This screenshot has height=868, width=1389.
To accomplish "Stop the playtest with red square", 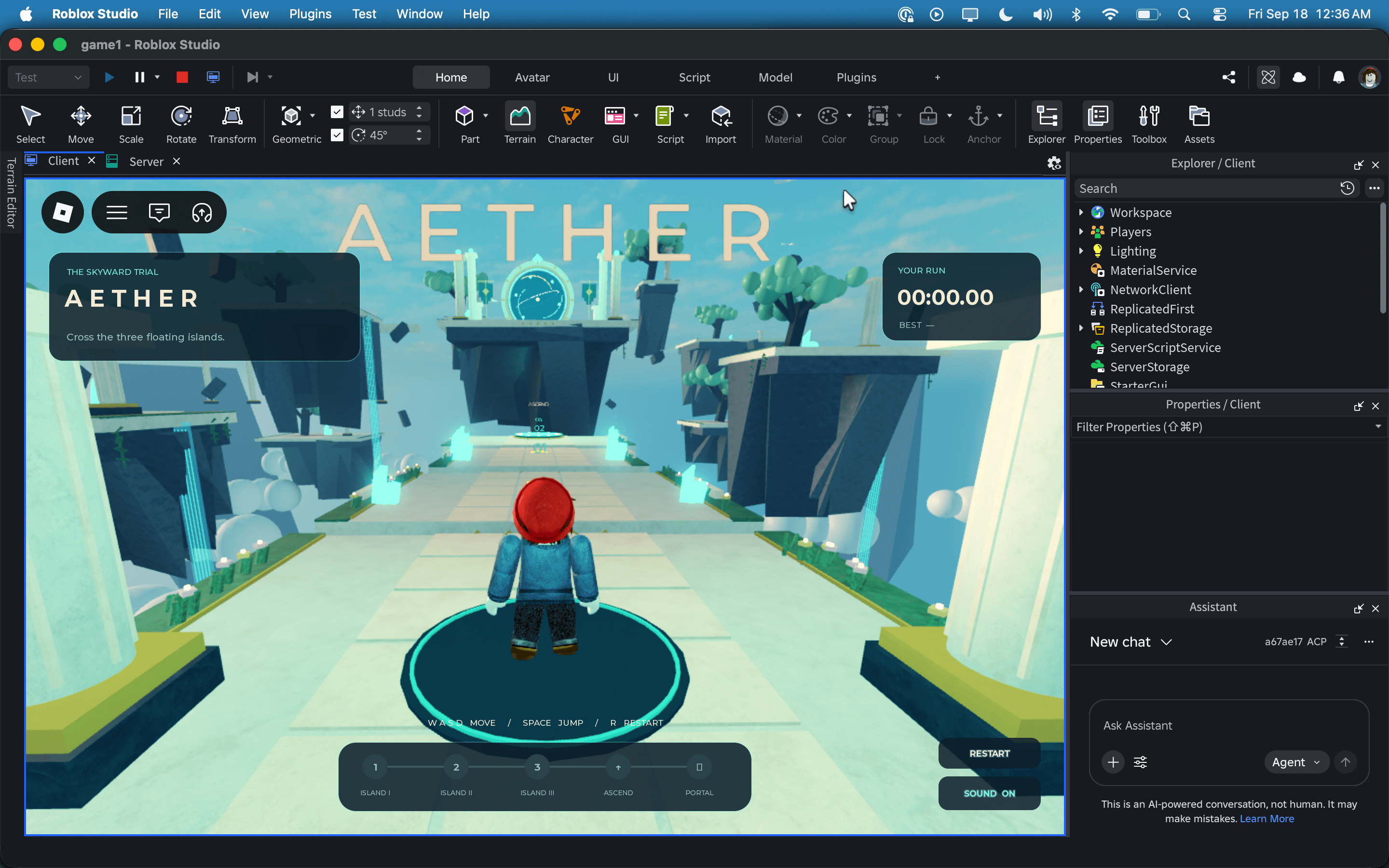I will click(x=182, y=77).
